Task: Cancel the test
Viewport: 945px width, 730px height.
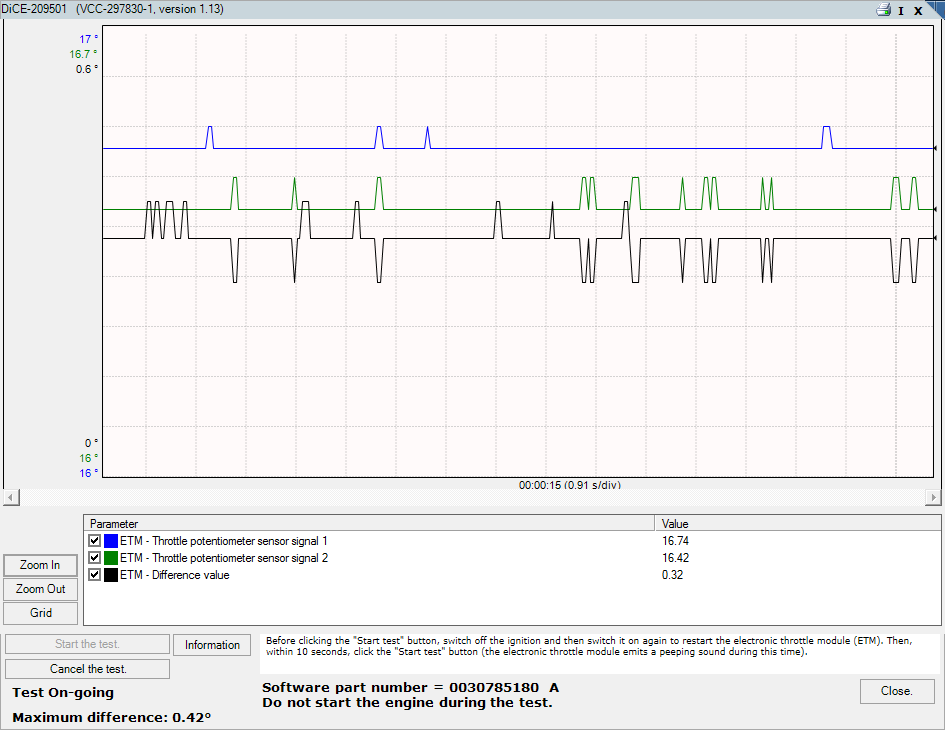Action: [88, 669]
